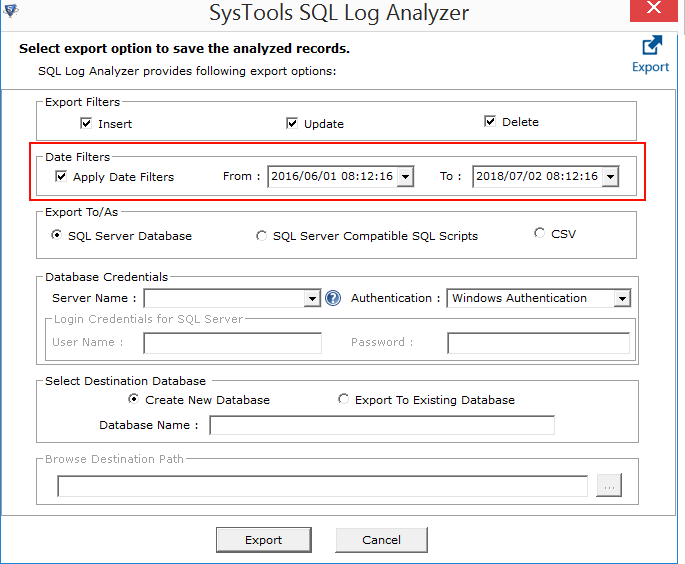The image size is (685, 564).
Task: Click the browse destination path button
Action: tap(609, 485)
